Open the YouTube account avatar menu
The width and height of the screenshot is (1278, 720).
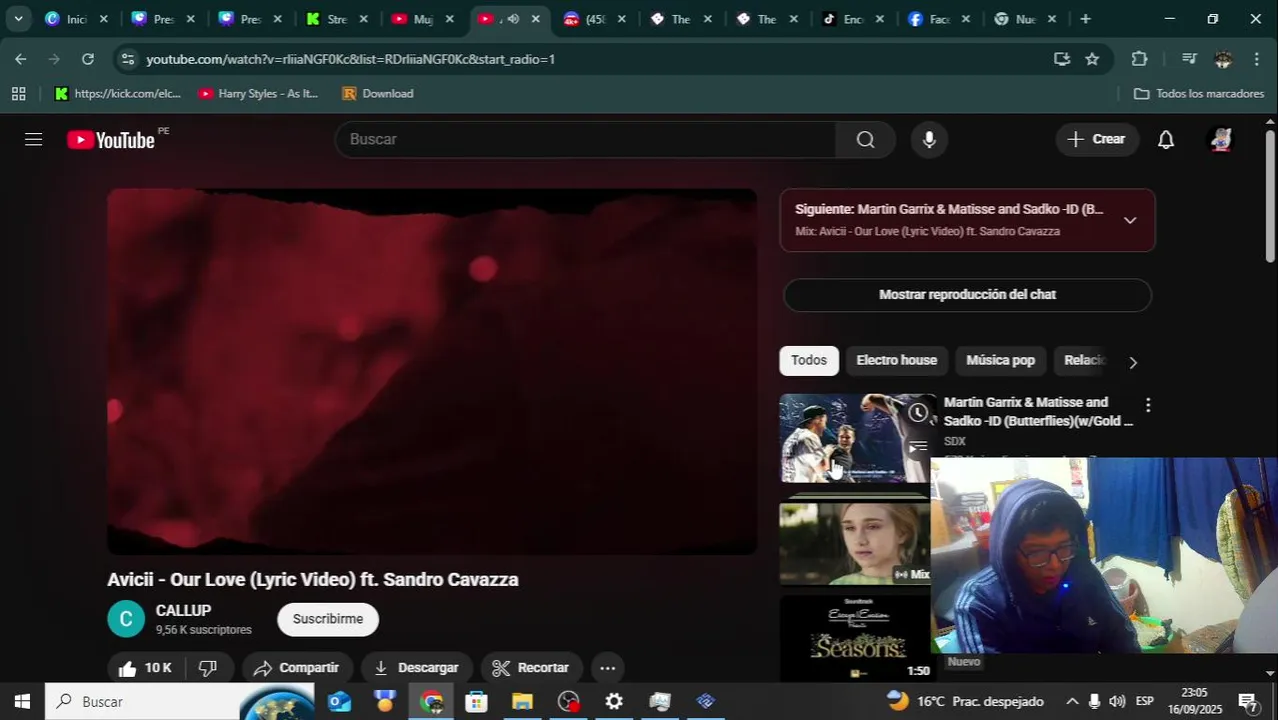1221,139
